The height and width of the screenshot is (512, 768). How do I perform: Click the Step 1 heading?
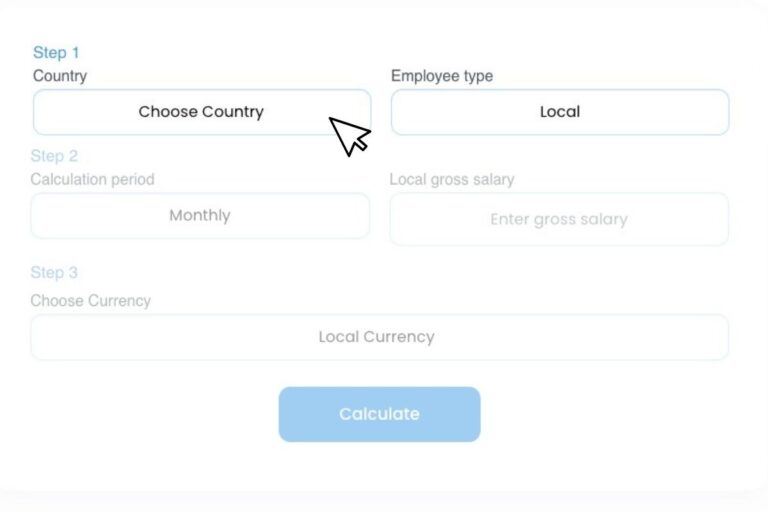tap(56, 52)
